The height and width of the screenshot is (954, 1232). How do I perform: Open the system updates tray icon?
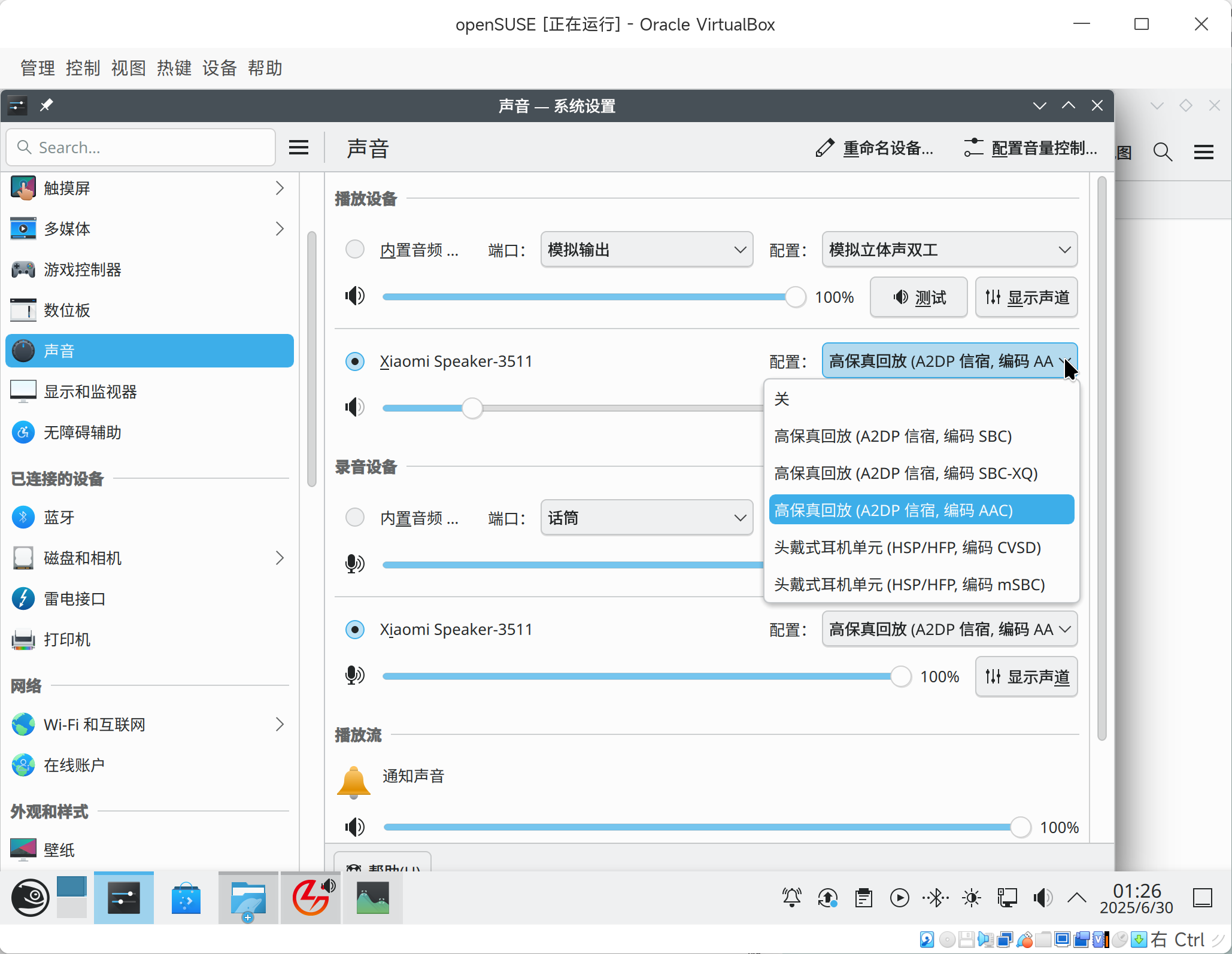[828, 897]
